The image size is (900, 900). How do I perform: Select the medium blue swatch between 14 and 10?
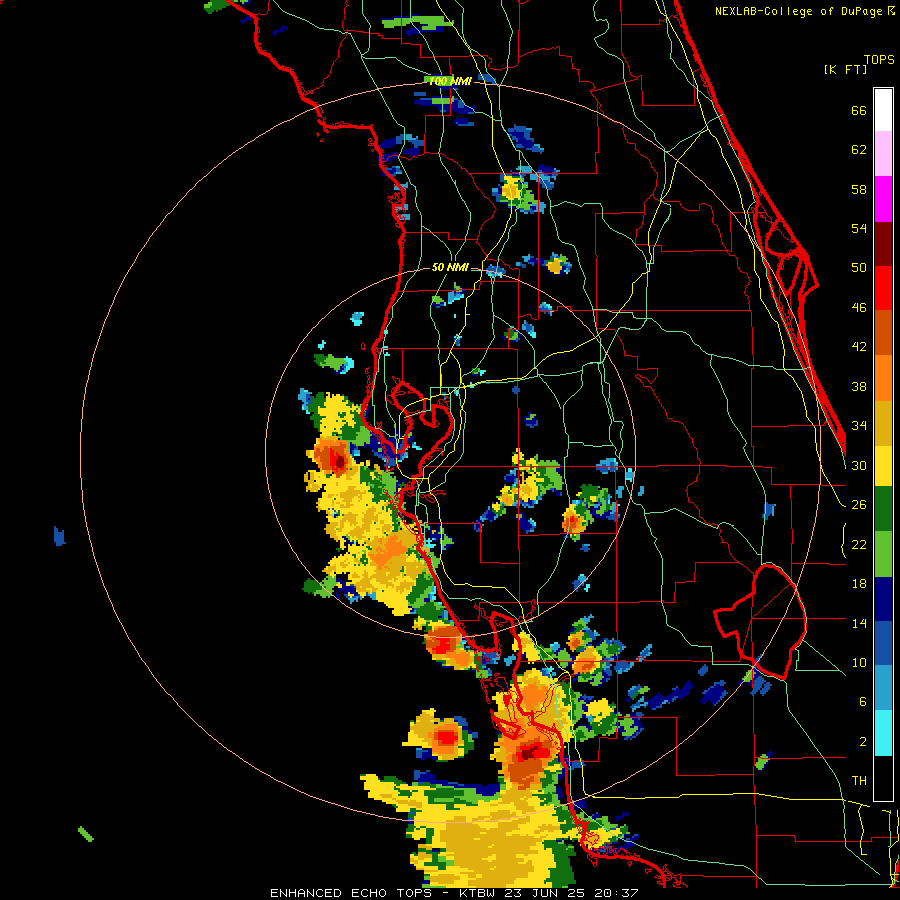point(883,643)
